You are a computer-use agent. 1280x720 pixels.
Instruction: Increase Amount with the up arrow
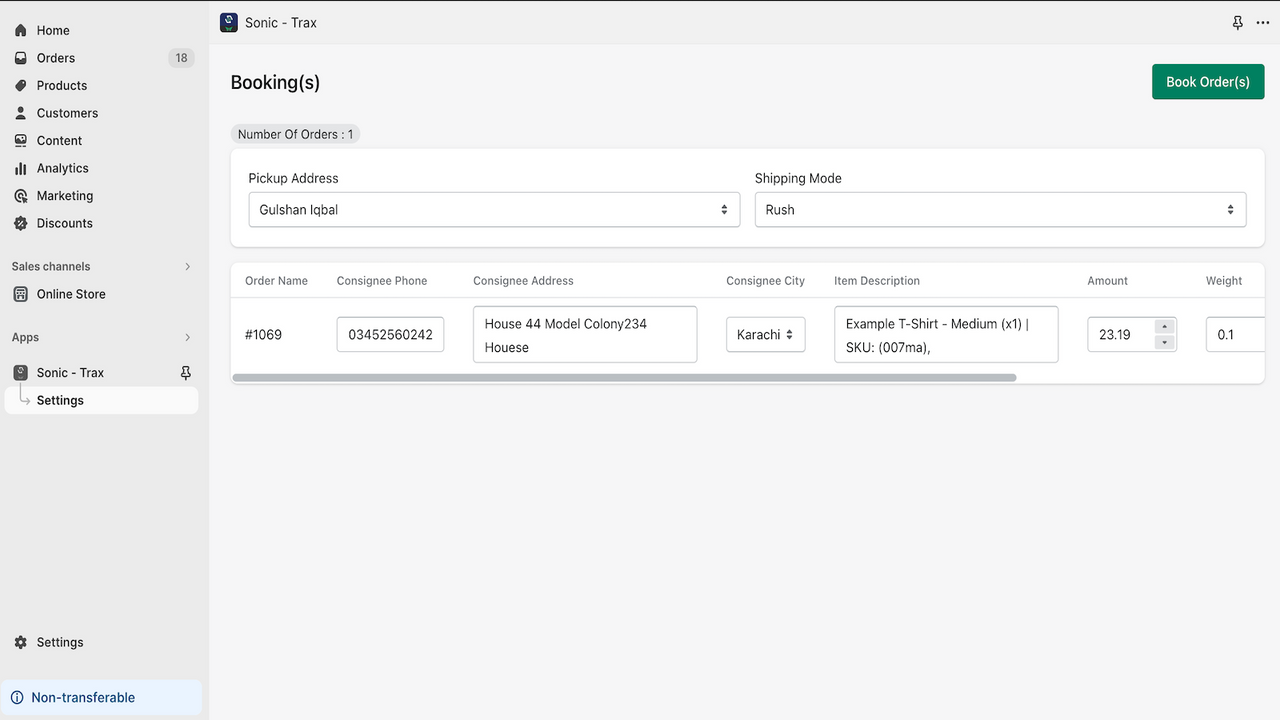[x=1164, y=327]
